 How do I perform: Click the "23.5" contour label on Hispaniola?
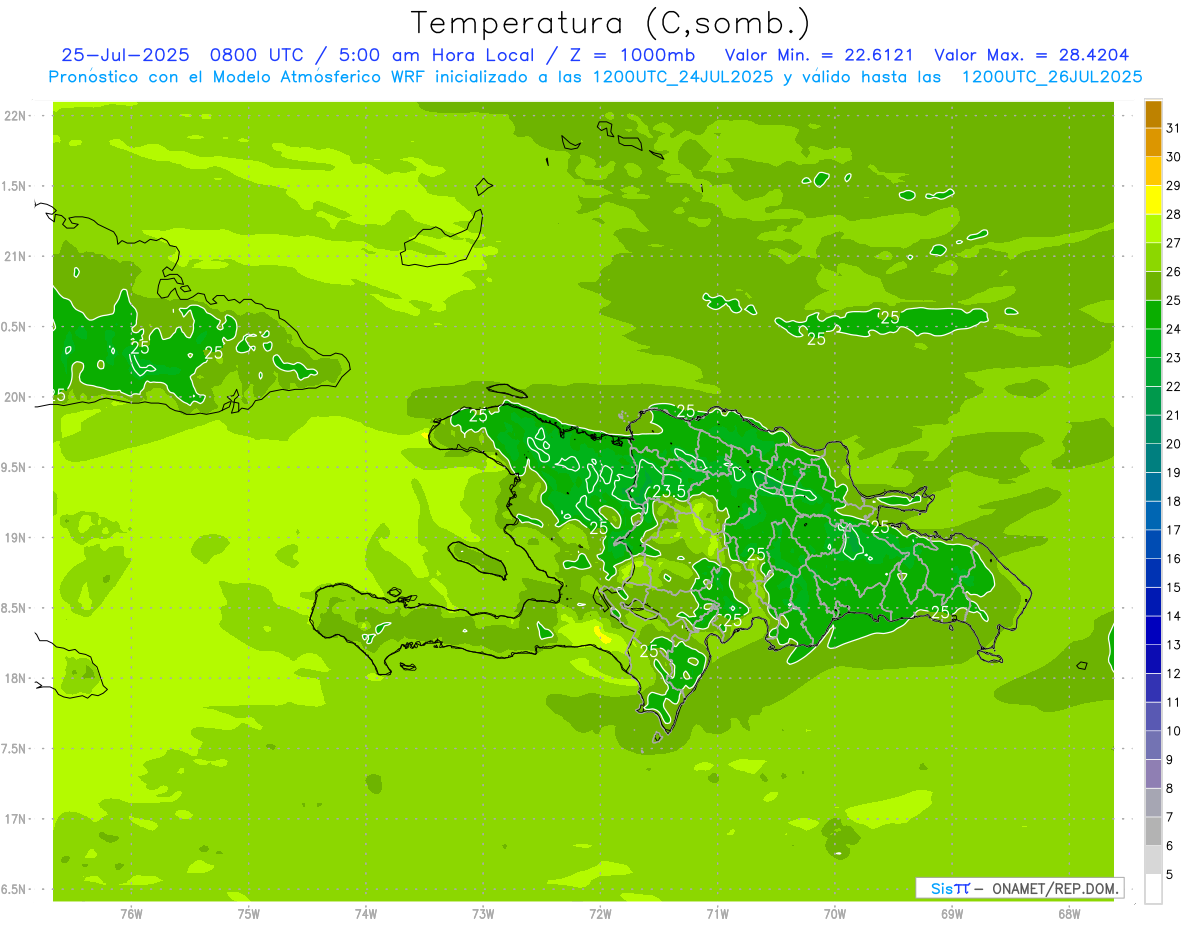668,491
